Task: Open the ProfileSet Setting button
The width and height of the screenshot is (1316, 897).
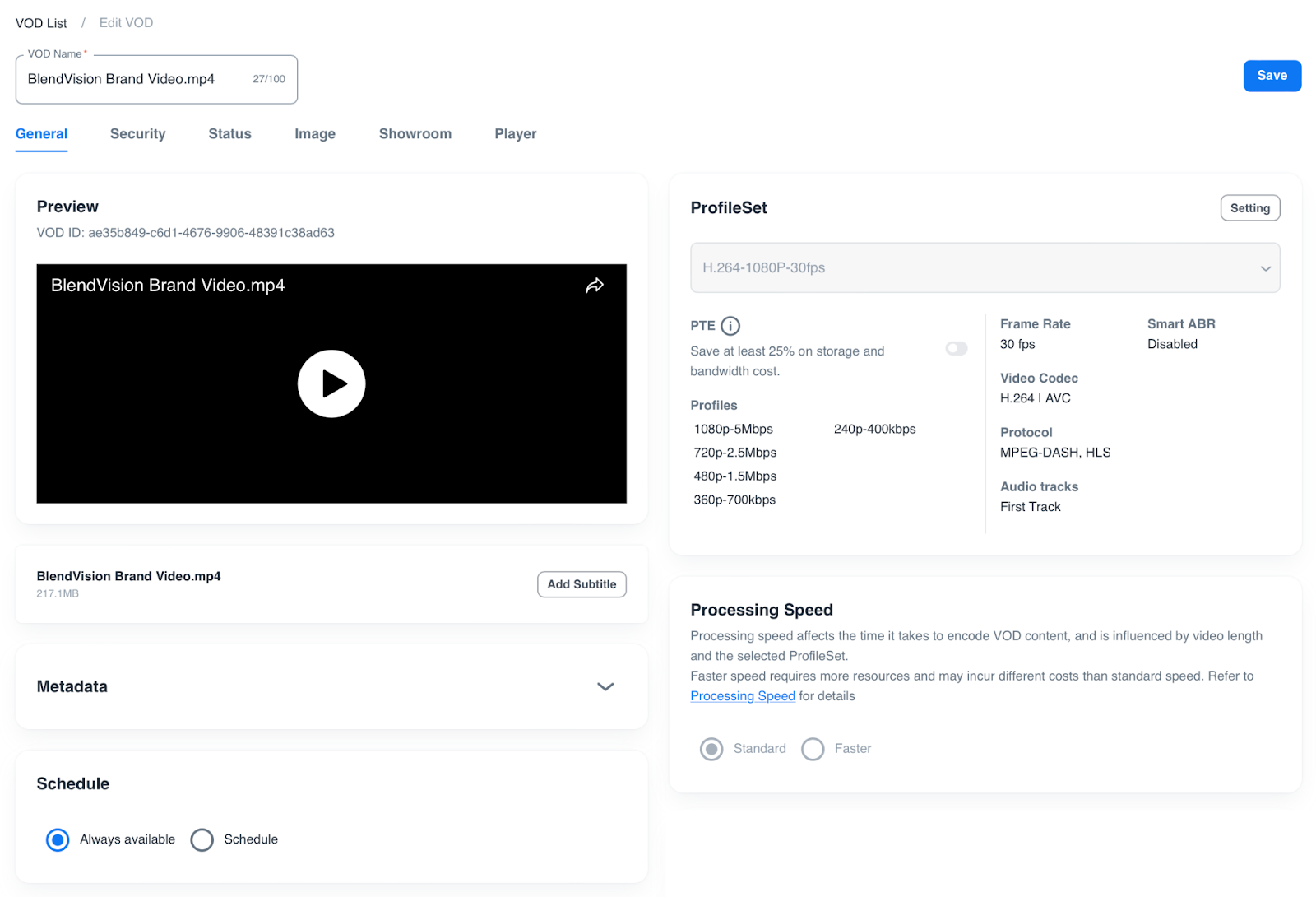Action: [1249, 208]
